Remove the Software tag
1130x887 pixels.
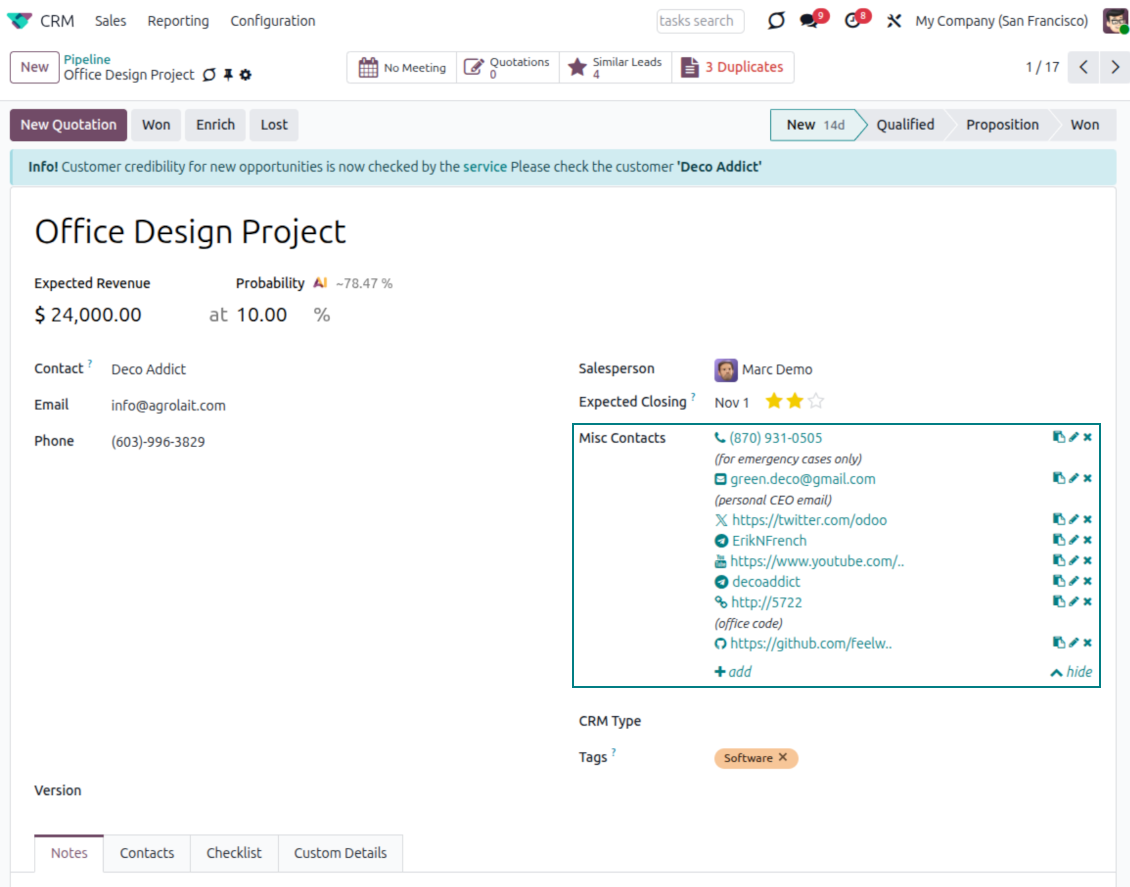[x=783, y=758]
